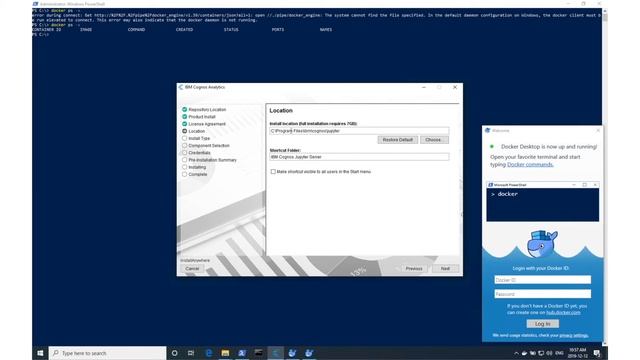
Task: Click the Restore Default button
Action: click(398, 140)
